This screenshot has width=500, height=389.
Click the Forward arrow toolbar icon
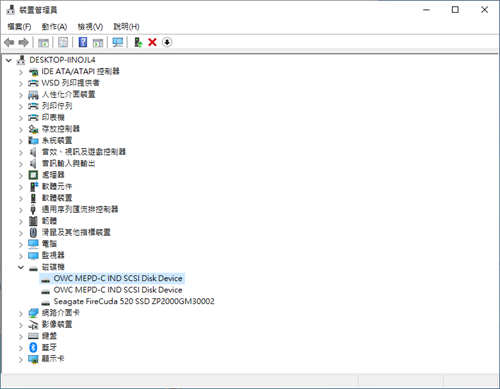click(x=23, y=42)
